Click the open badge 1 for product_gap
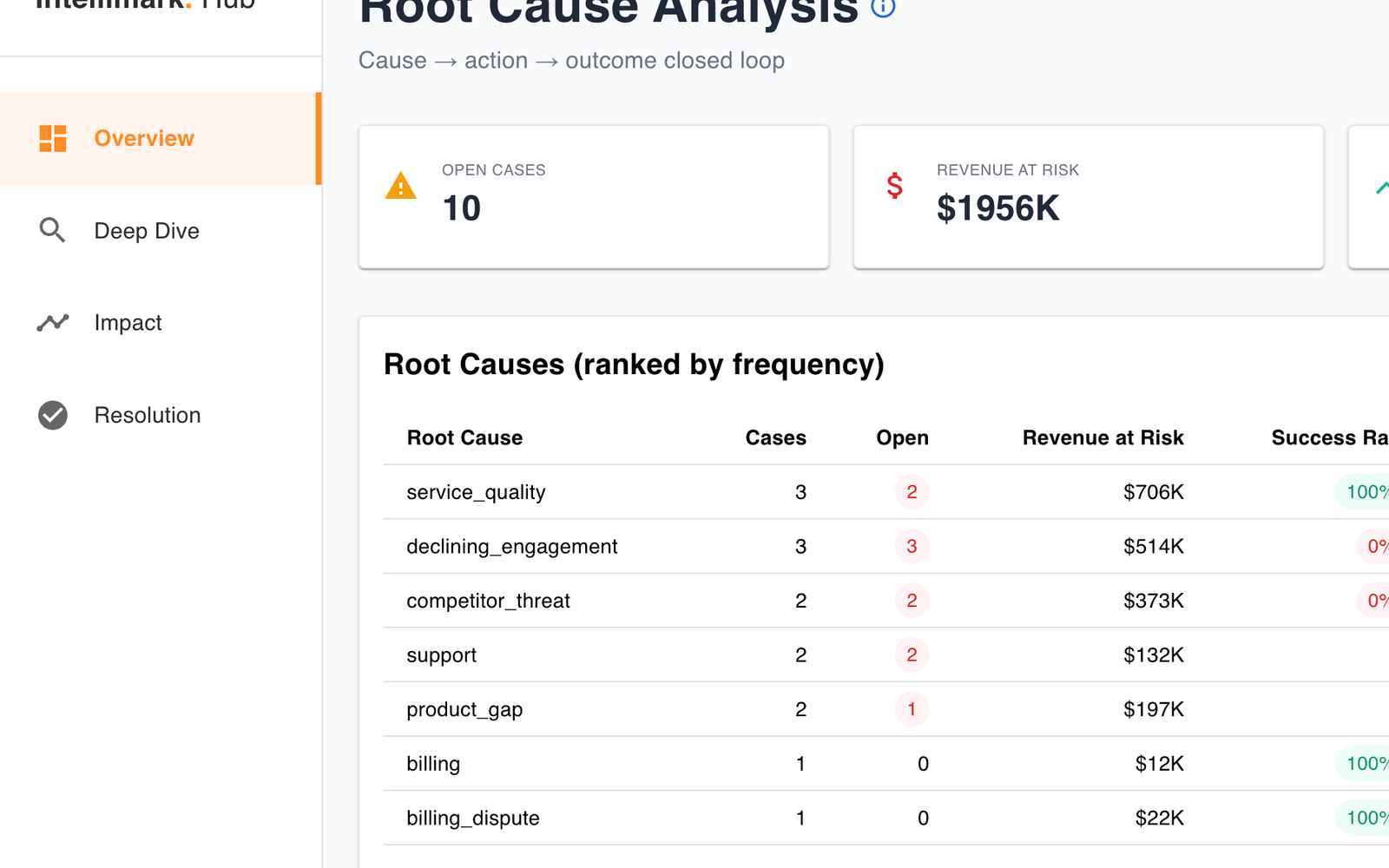Screen dimensions: 1389x868 point(912,709)
